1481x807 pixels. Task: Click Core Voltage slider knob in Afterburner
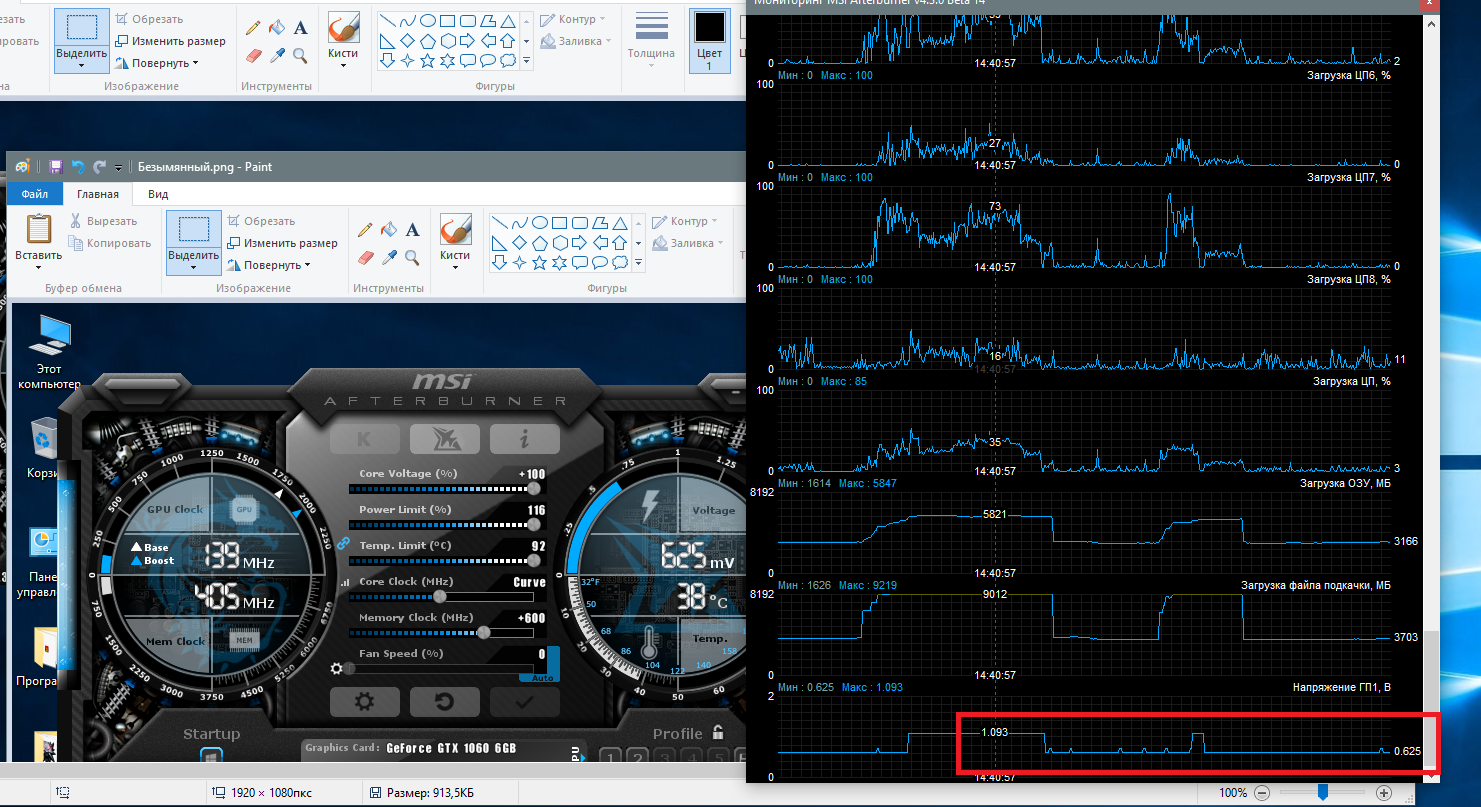point(534,489)
